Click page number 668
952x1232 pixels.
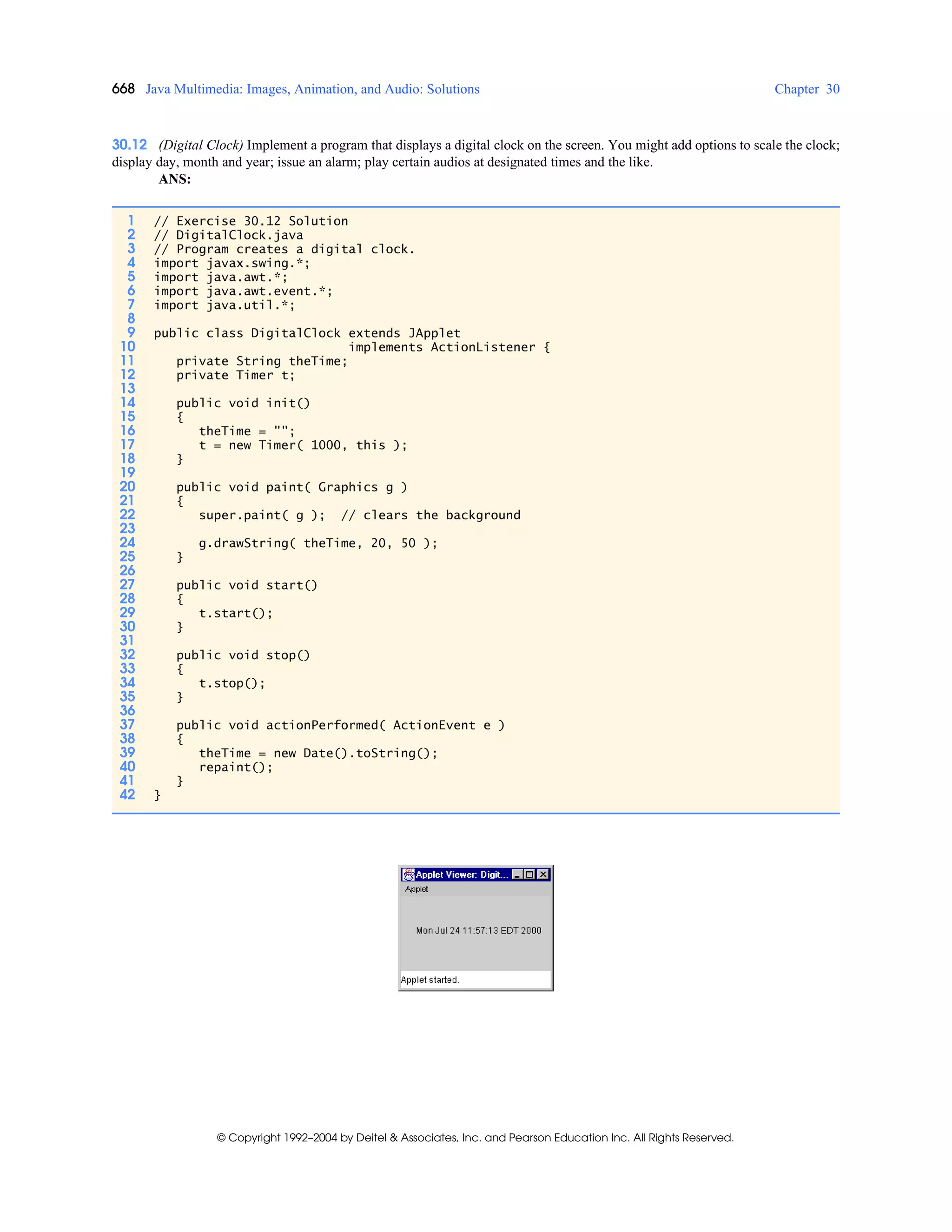(x=123, y=89)
